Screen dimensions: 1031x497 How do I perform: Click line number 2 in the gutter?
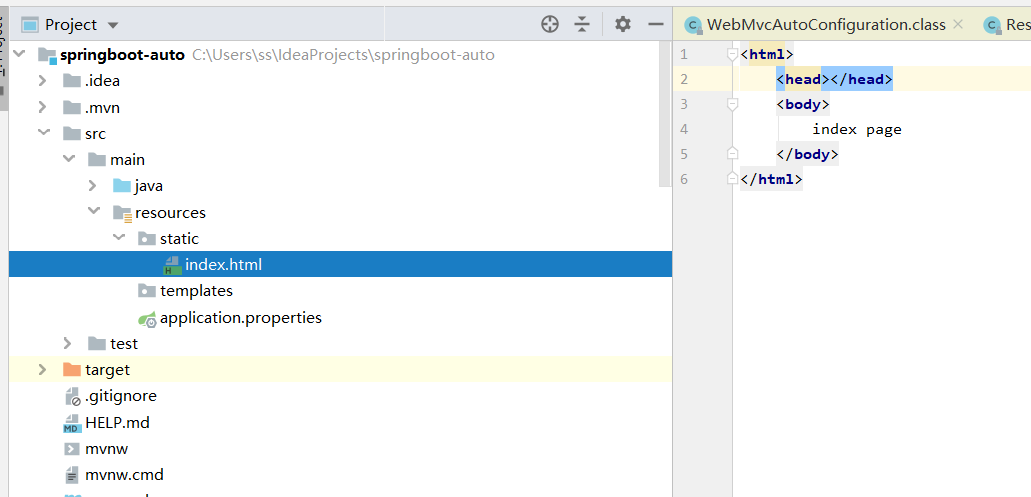coord(684,79)
